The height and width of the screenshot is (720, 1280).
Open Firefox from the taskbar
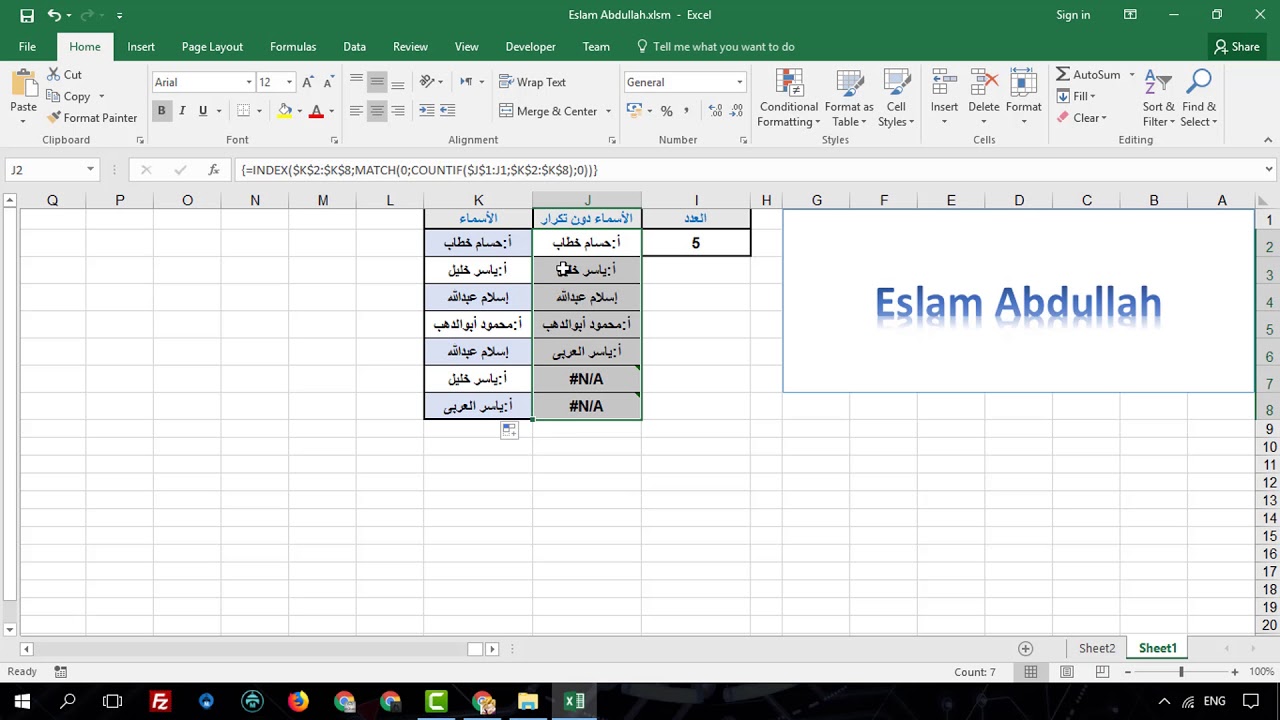[298, 702]
